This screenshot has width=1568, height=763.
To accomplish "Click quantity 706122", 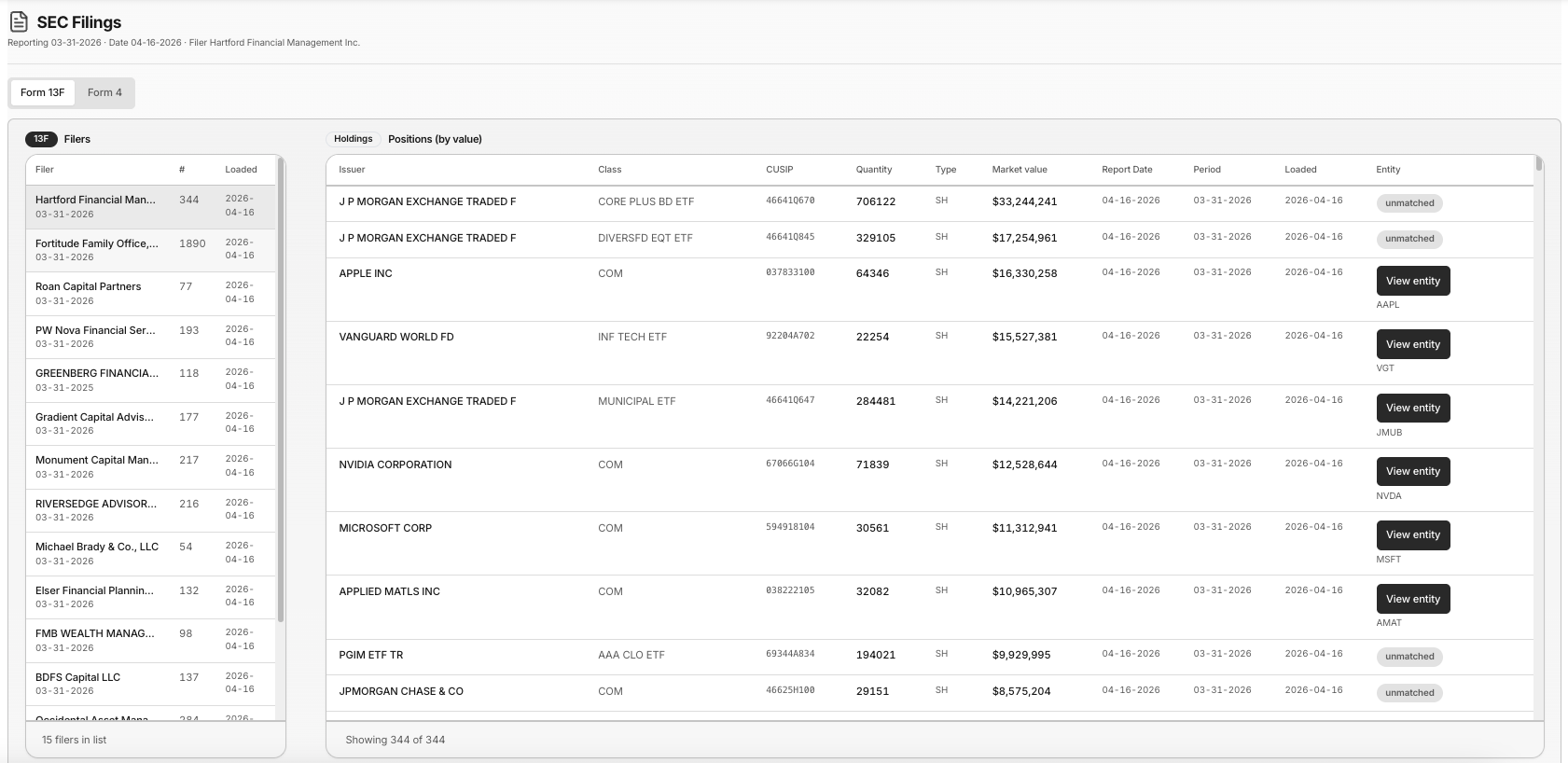I will pyautogui.click(x=876, y=201).
